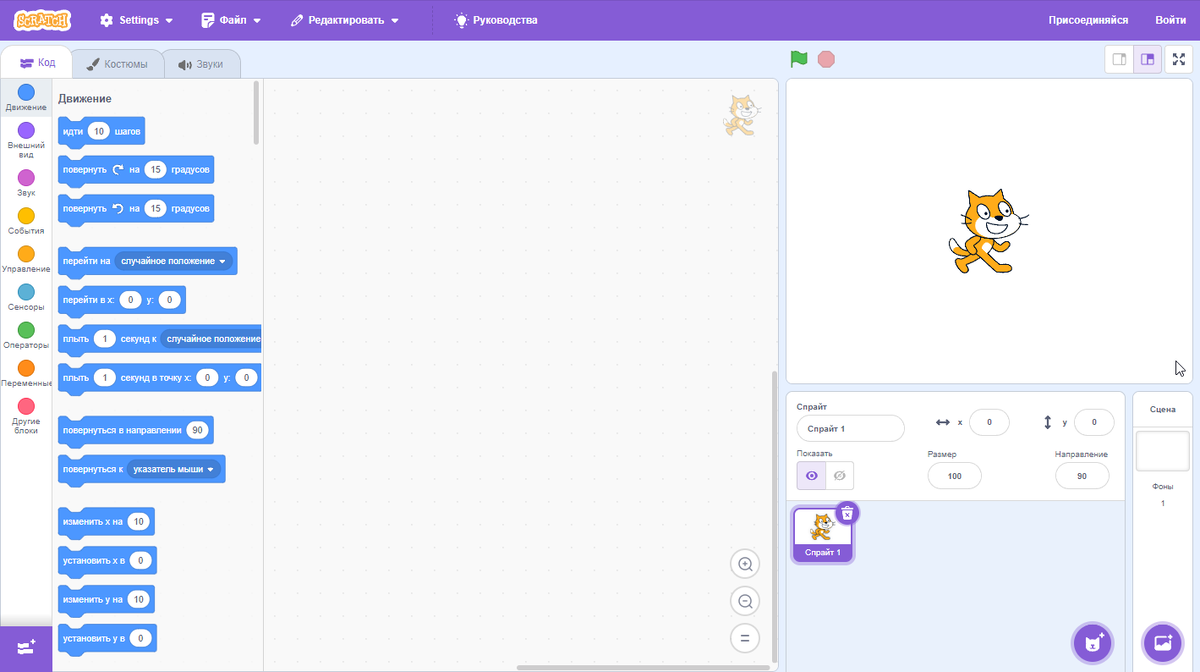Select the Сенсоры block category

[x=26, y=298]
